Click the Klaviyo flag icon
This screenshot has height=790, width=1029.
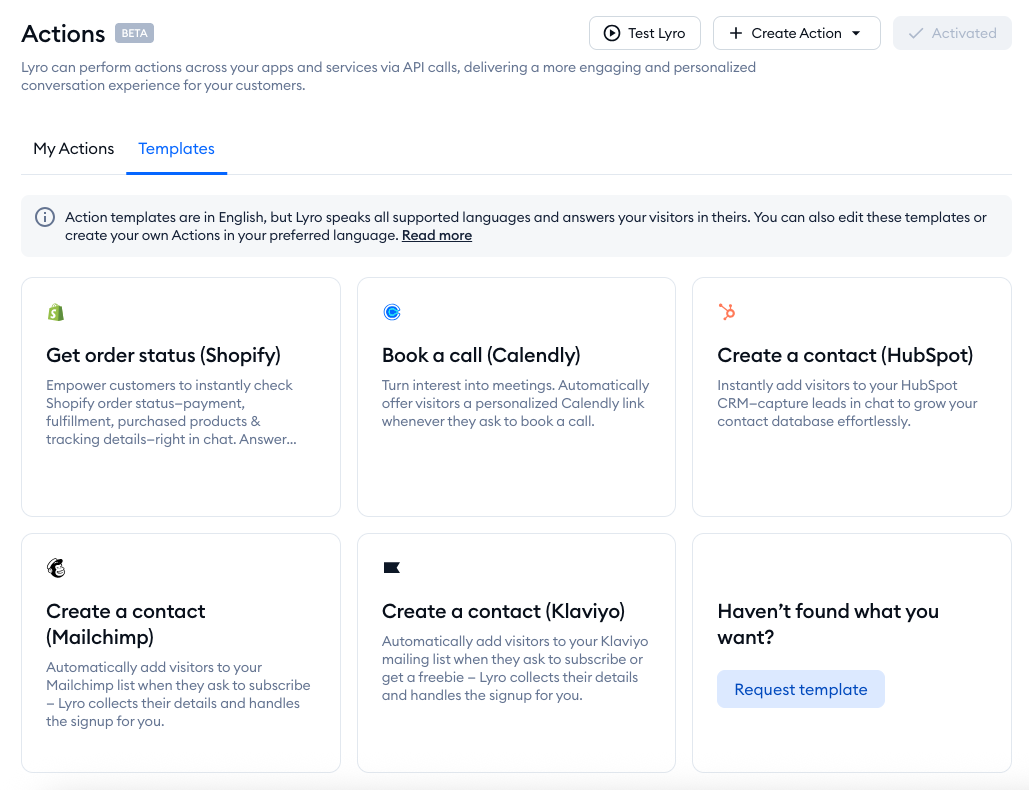tap(392, 568)
